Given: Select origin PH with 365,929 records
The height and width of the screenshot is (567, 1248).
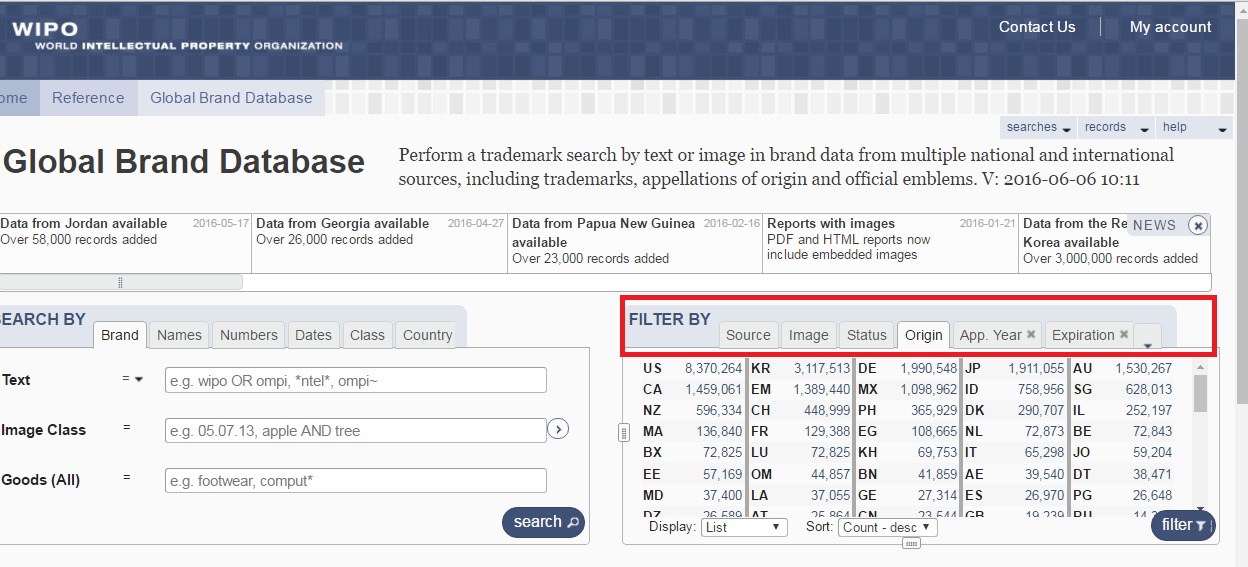Looking at the screenshot, I should (908, 410).
